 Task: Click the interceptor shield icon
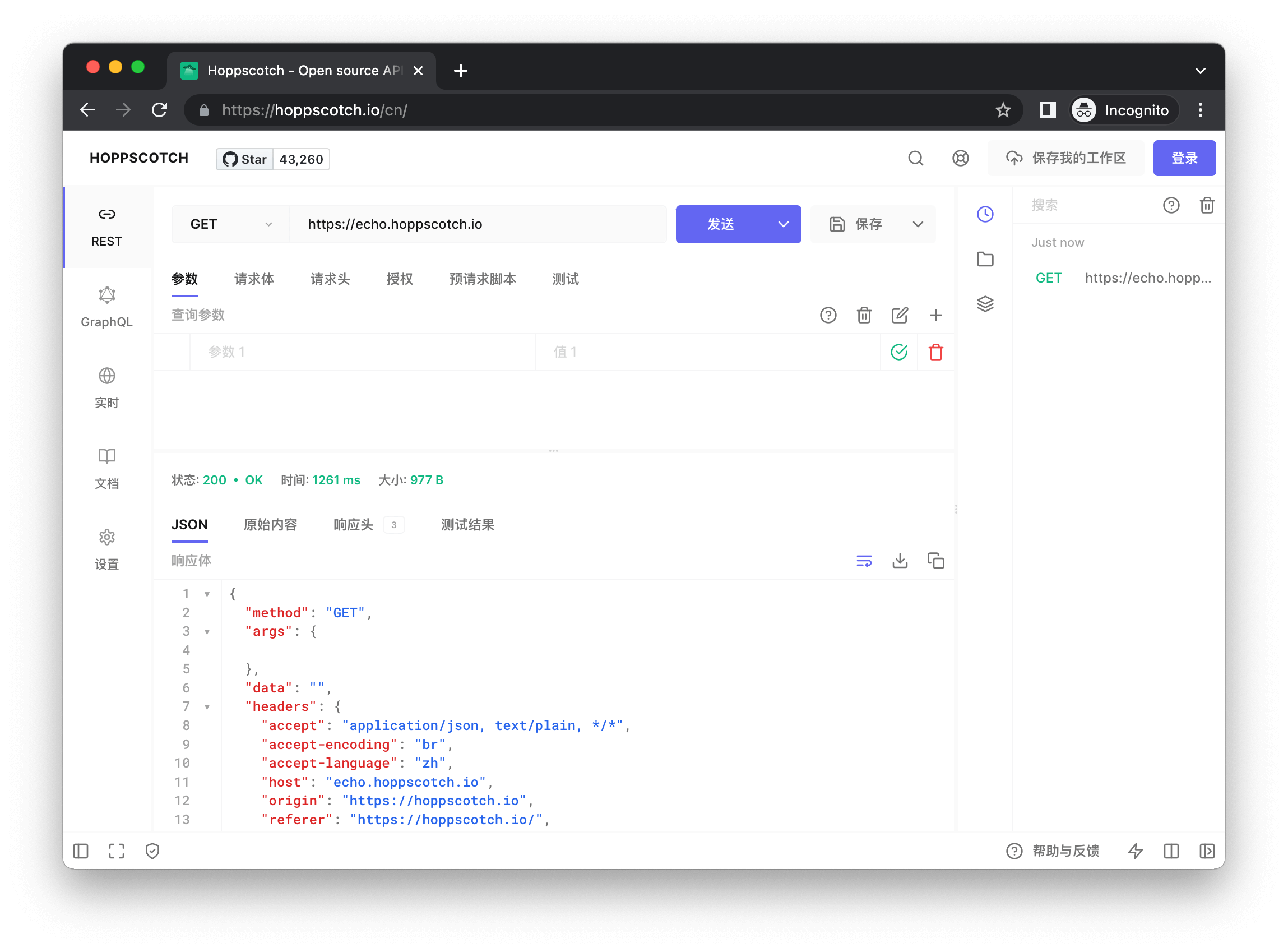(x=152, y=851)
